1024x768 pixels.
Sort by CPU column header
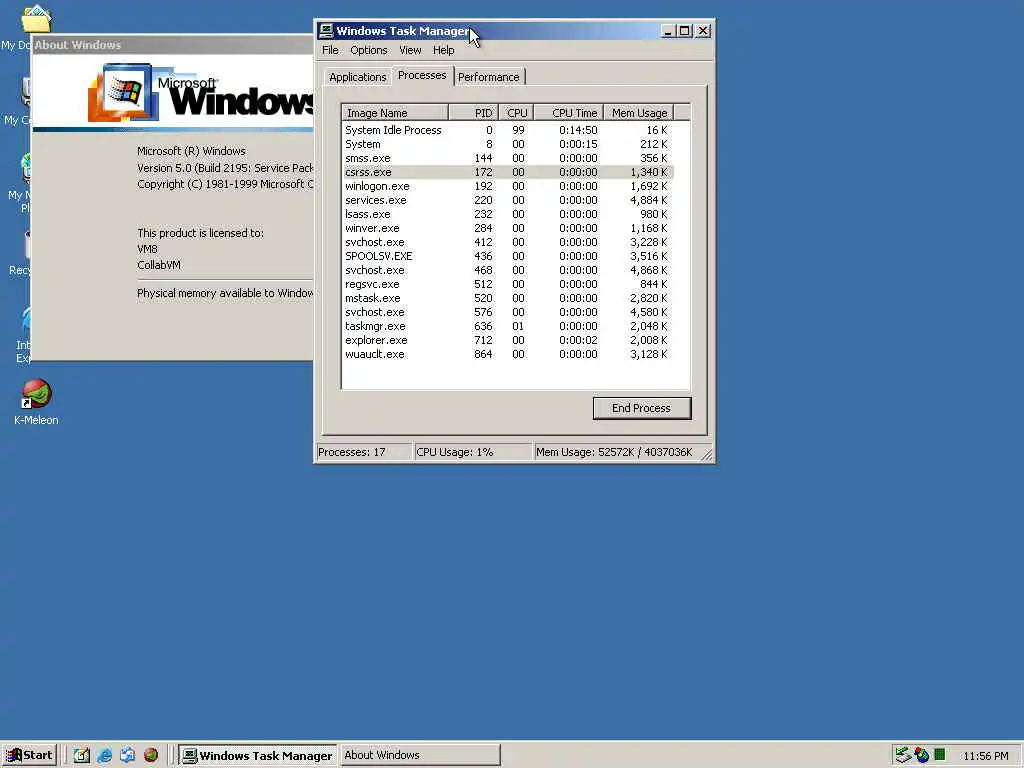517,113
